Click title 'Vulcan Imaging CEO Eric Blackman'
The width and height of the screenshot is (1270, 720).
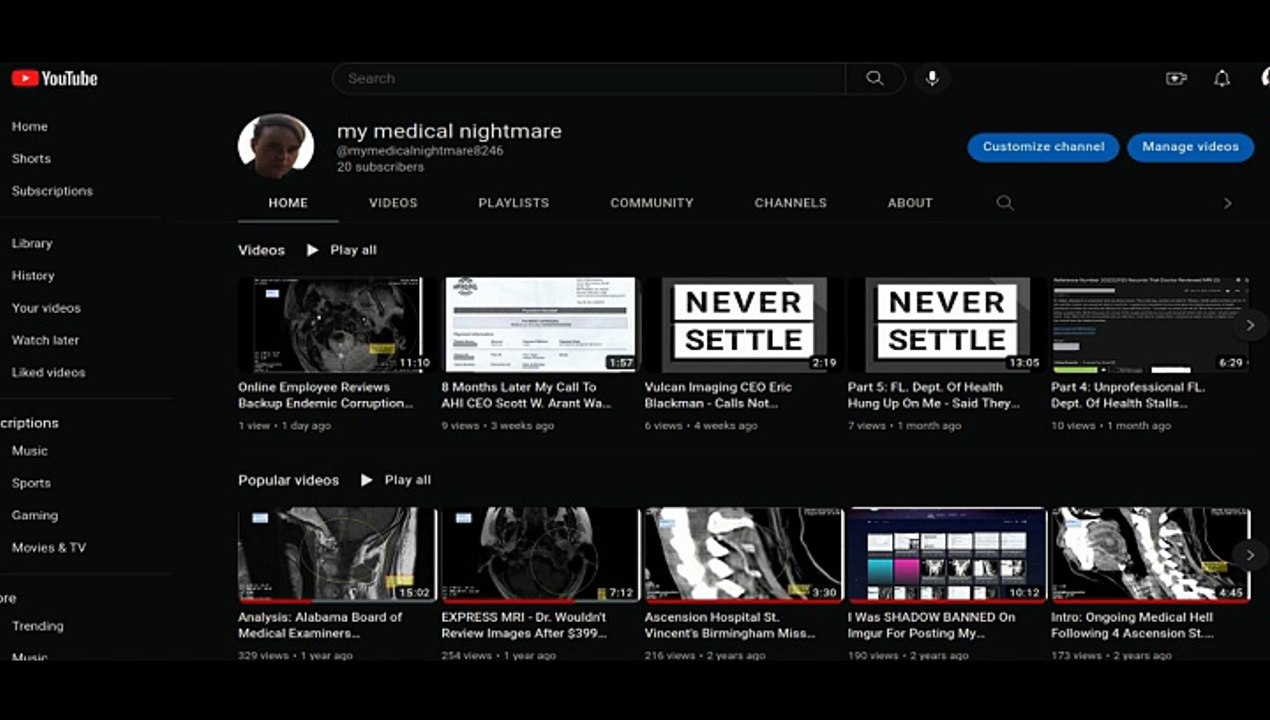[x=718, y=395]
